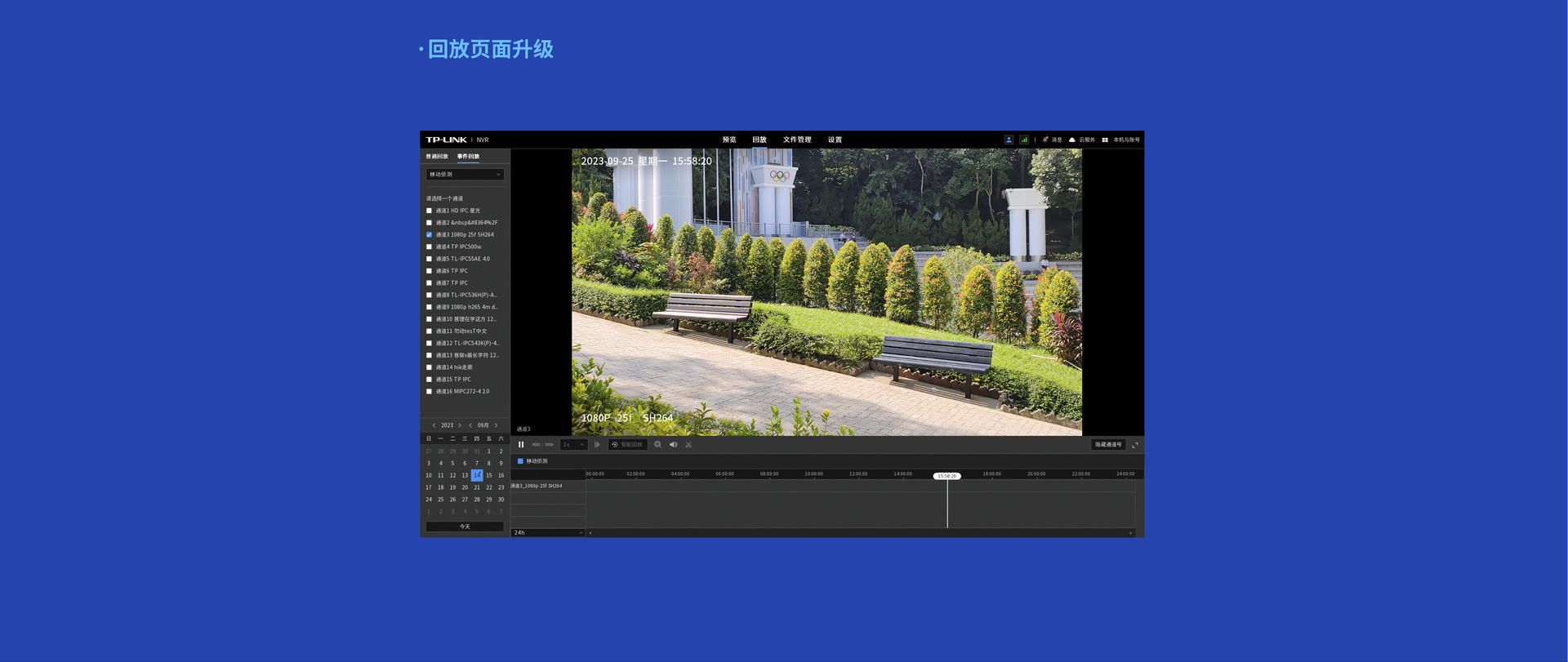Enter fullscreen with the expand icon
This screenshot has width=1568, height=662.
pyautogui.click(x=1134, y=445)
